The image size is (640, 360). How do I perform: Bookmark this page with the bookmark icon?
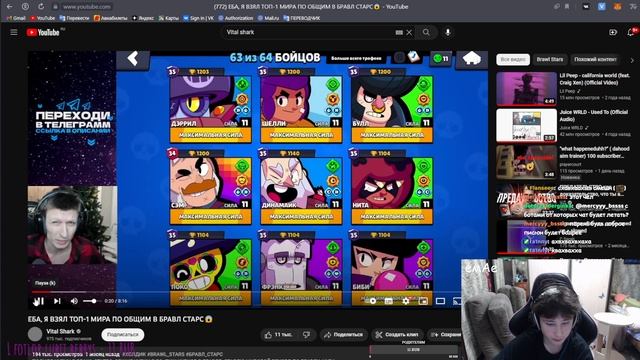(567, 7)
